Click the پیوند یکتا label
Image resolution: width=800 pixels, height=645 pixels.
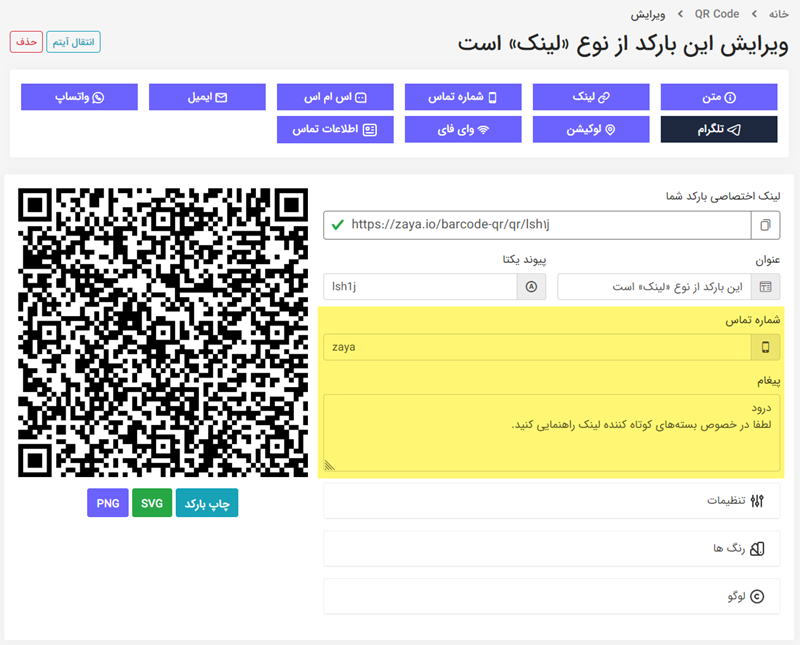(x=524, y=260)
